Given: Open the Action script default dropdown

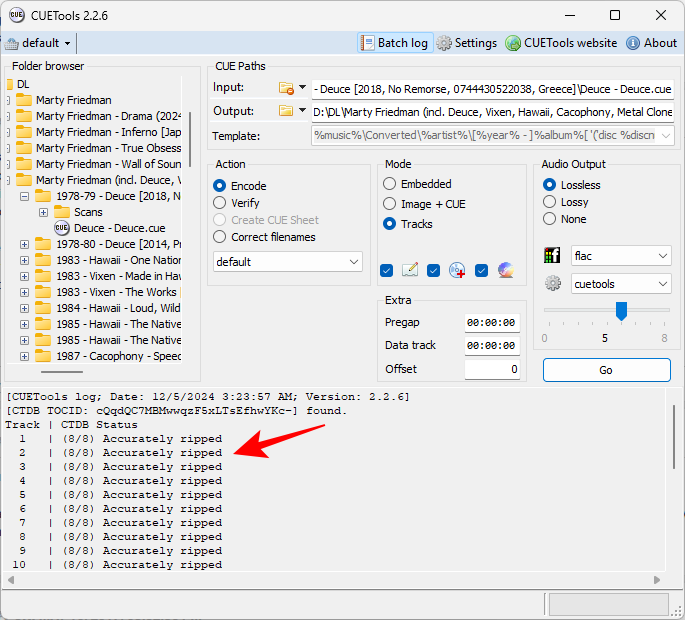Looking at the screenshot, I should [287, 262].
